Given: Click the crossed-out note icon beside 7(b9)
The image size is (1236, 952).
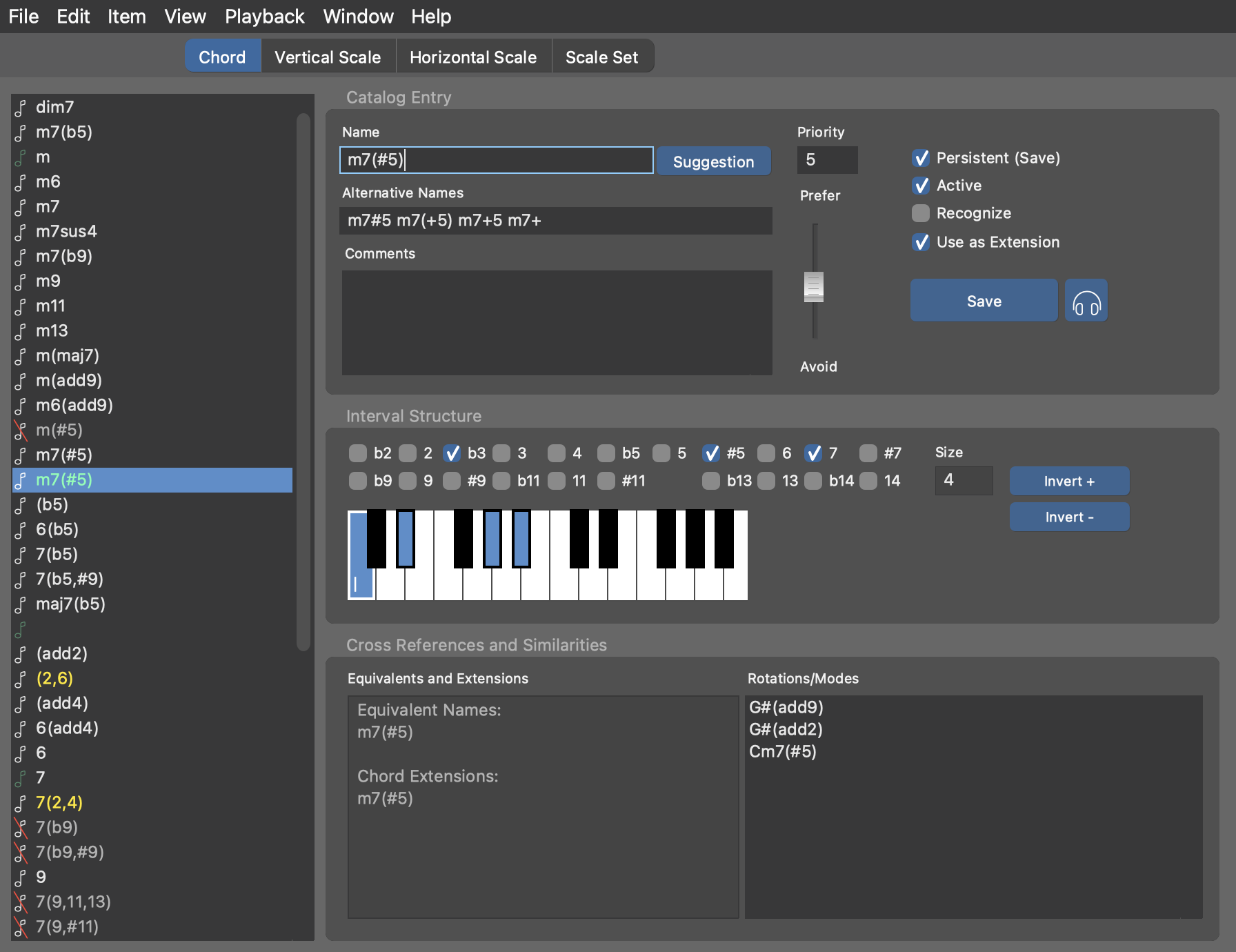Looking at the screenshot, I should click(21, 828).
